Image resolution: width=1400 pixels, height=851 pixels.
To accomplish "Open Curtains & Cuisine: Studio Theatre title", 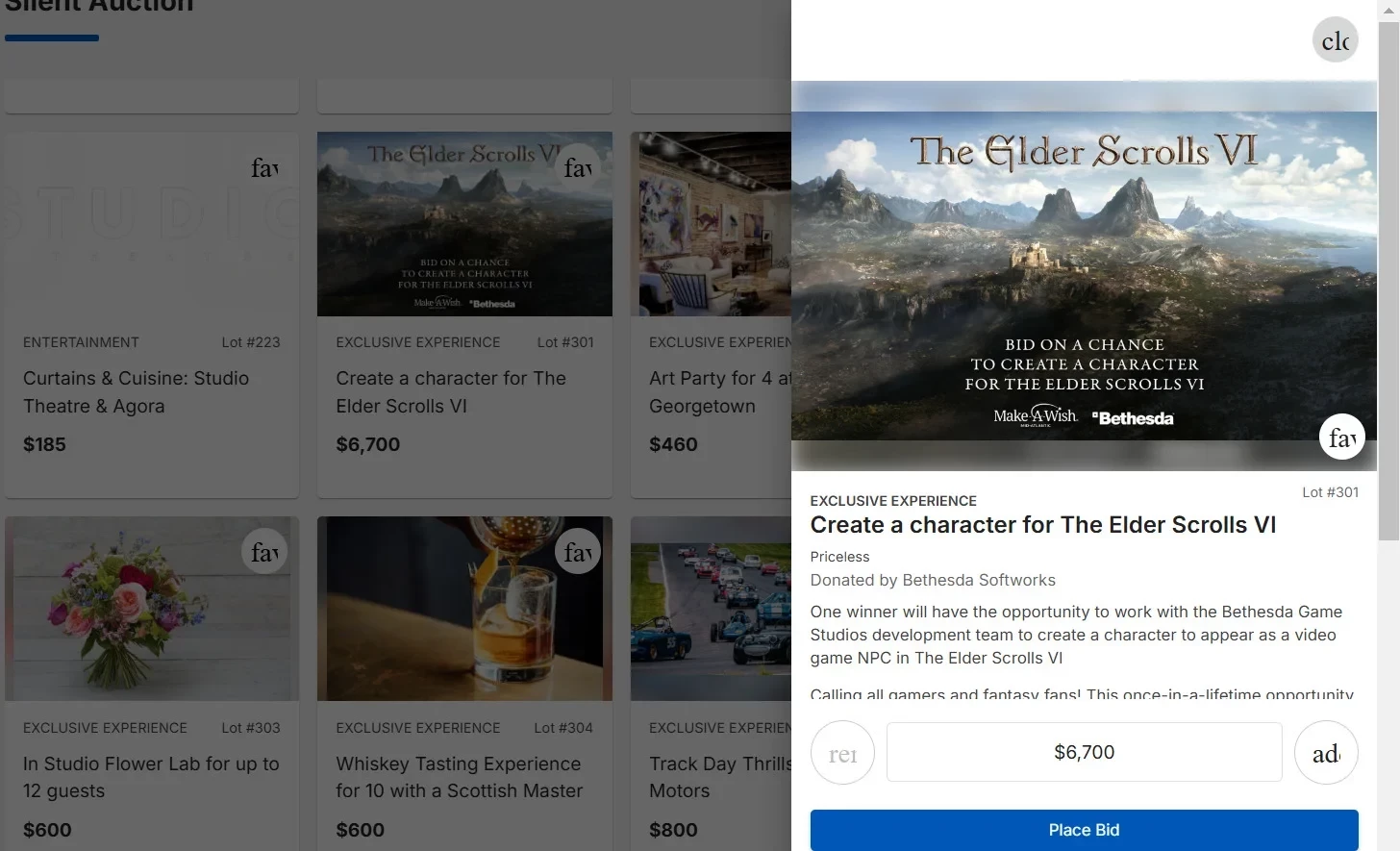I will [x=136, y=392].
